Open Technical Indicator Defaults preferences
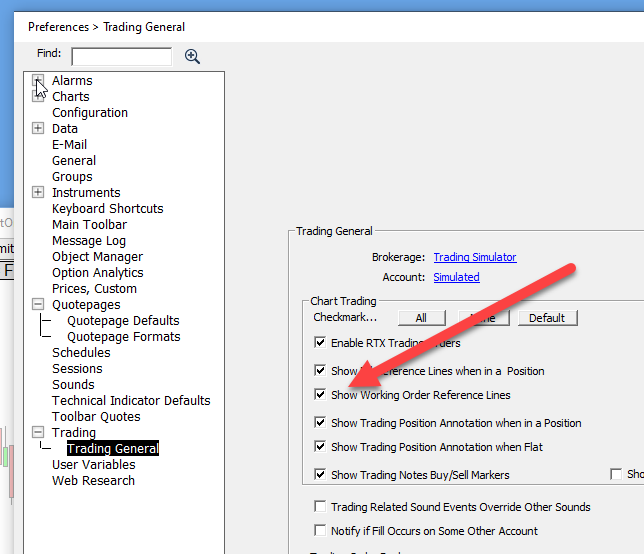The image size is (644, 554). 131,400
